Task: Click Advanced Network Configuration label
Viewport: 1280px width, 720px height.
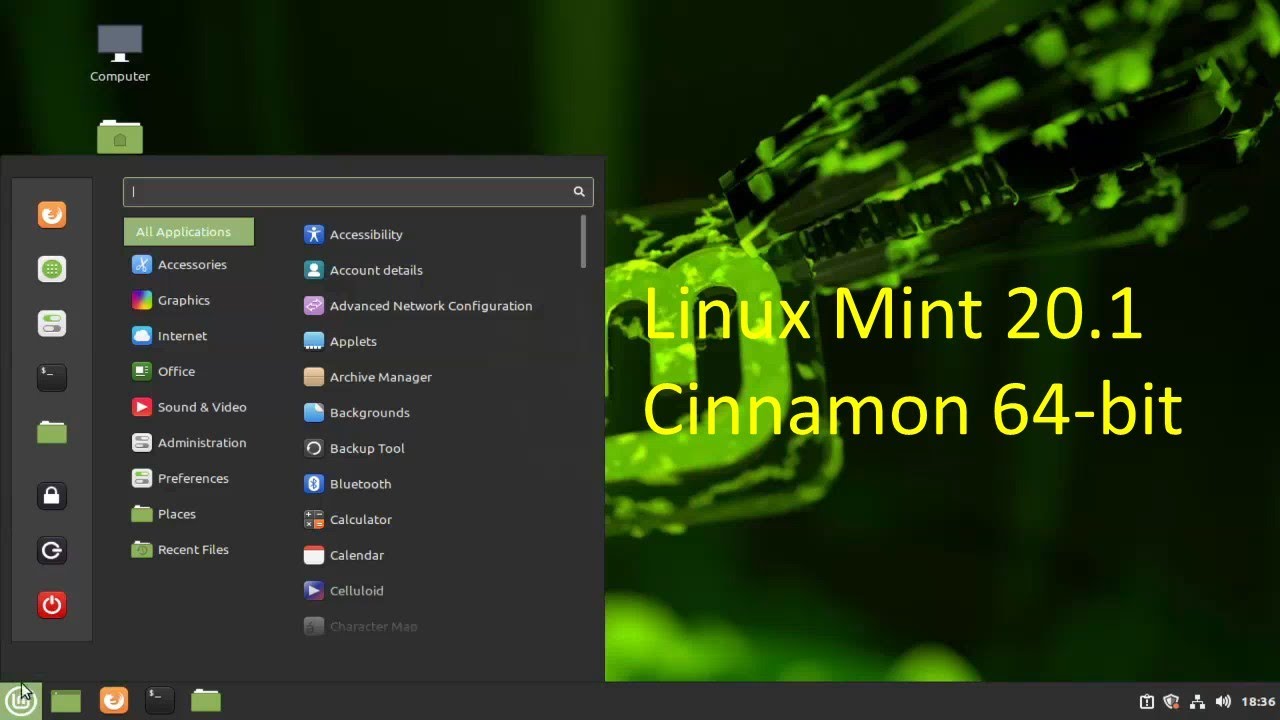Action: [431, 306]
